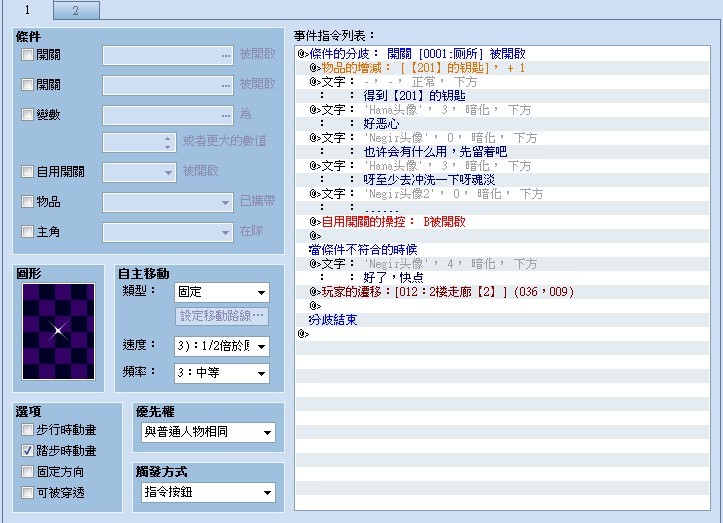Enable the 主角 condition checkbox

[x=27, y=232]
